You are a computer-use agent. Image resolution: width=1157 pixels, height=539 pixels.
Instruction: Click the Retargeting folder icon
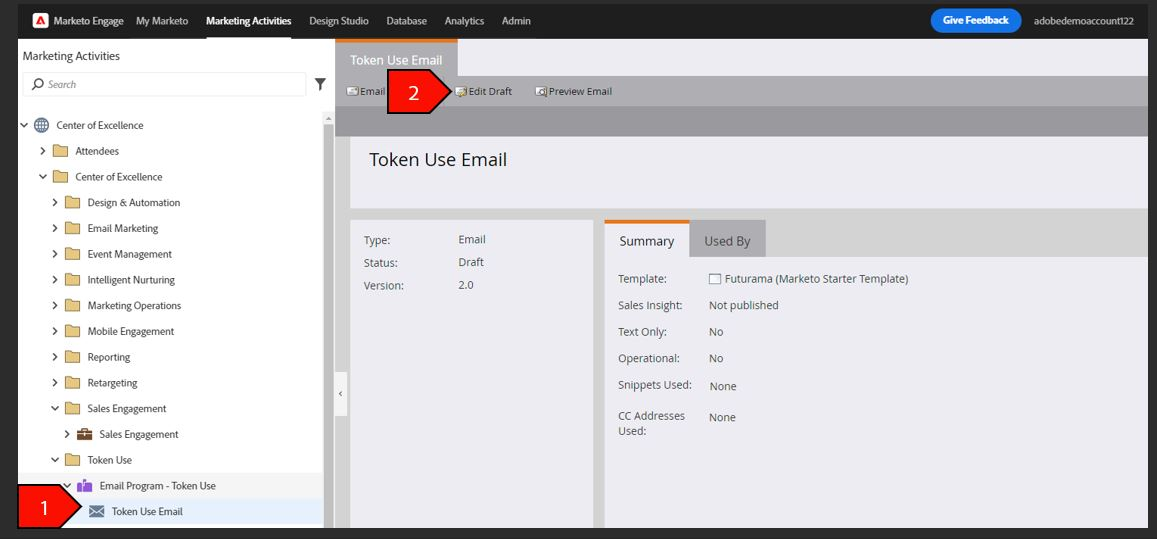72,383
